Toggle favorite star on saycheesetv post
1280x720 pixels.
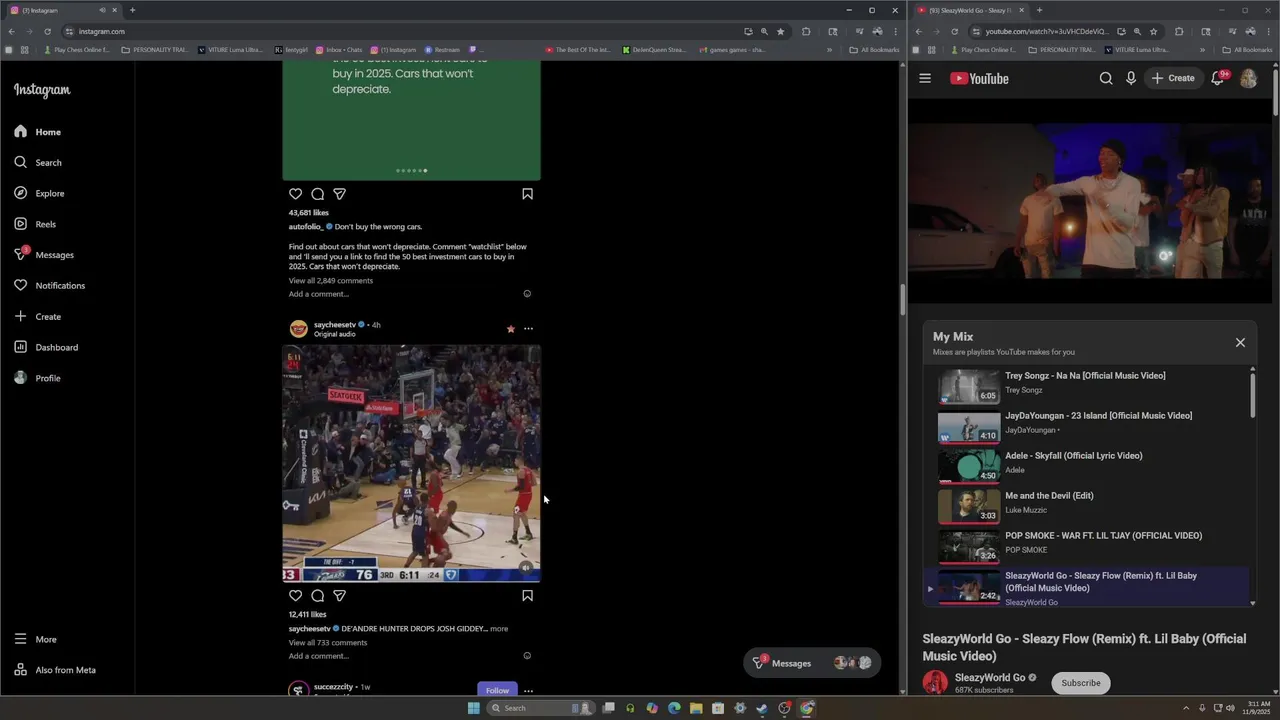point(510,329)
